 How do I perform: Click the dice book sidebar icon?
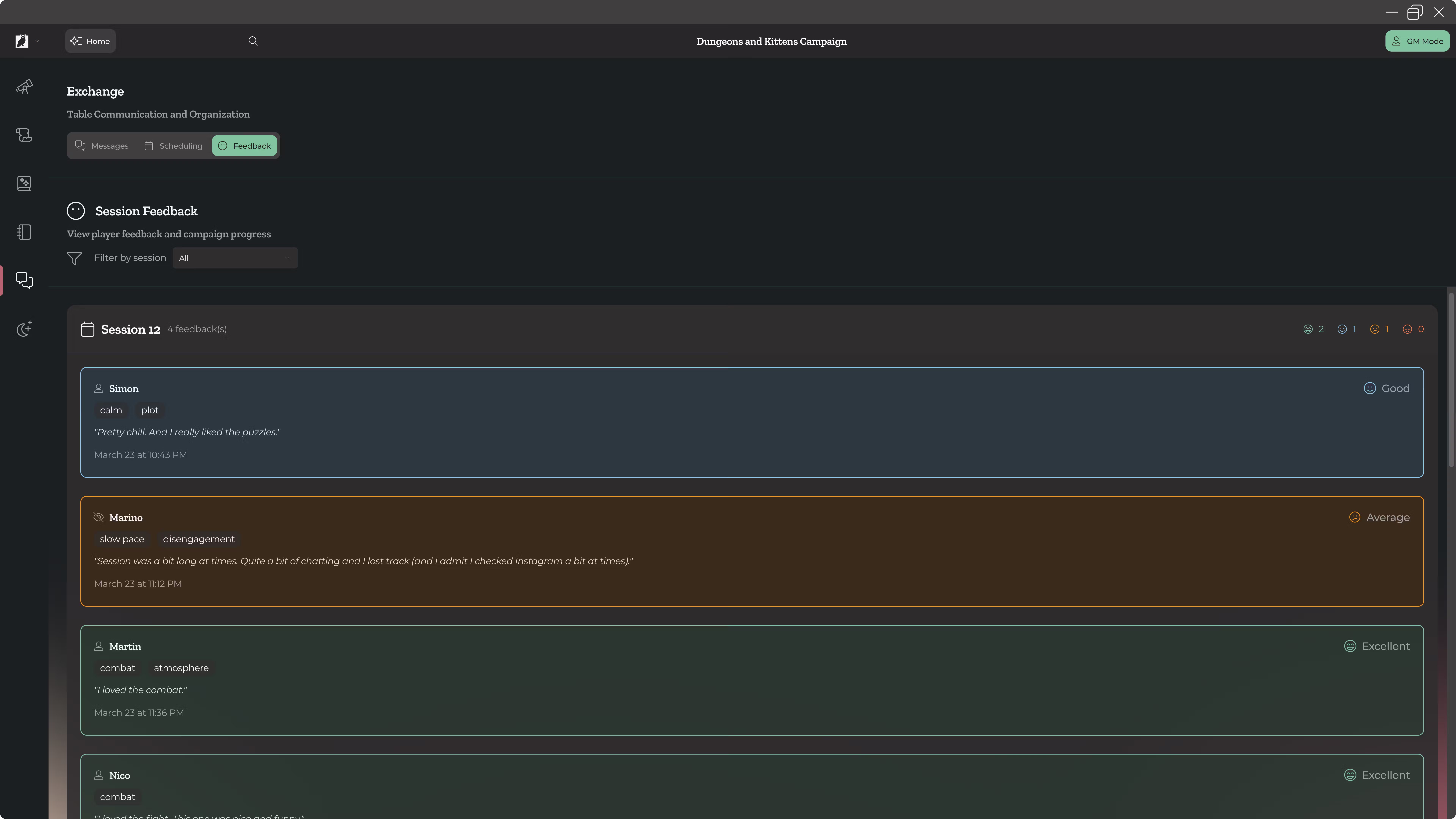[x=24, y=183]
